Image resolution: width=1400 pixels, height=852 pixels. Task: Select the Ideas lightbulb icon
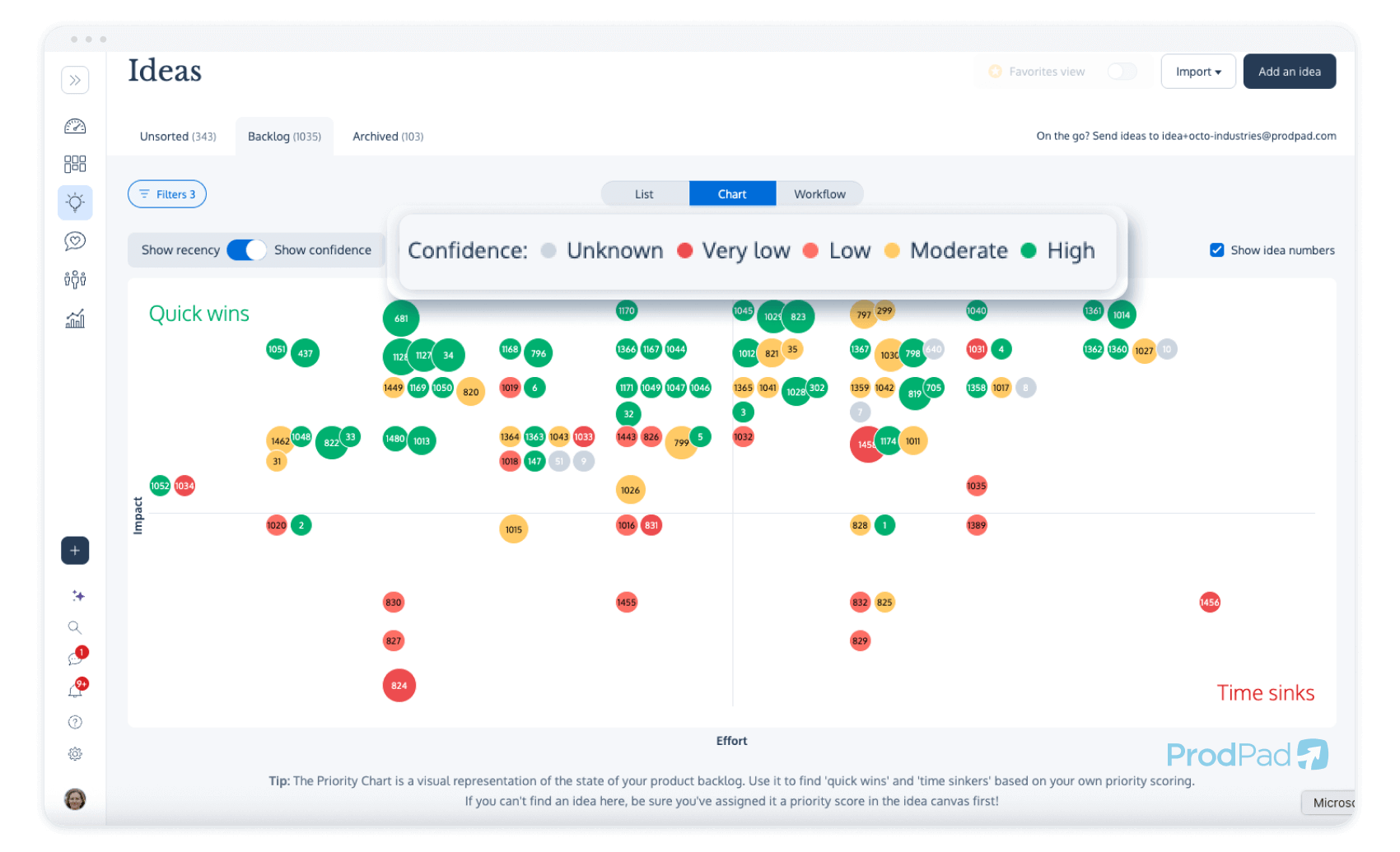point(75,203)
